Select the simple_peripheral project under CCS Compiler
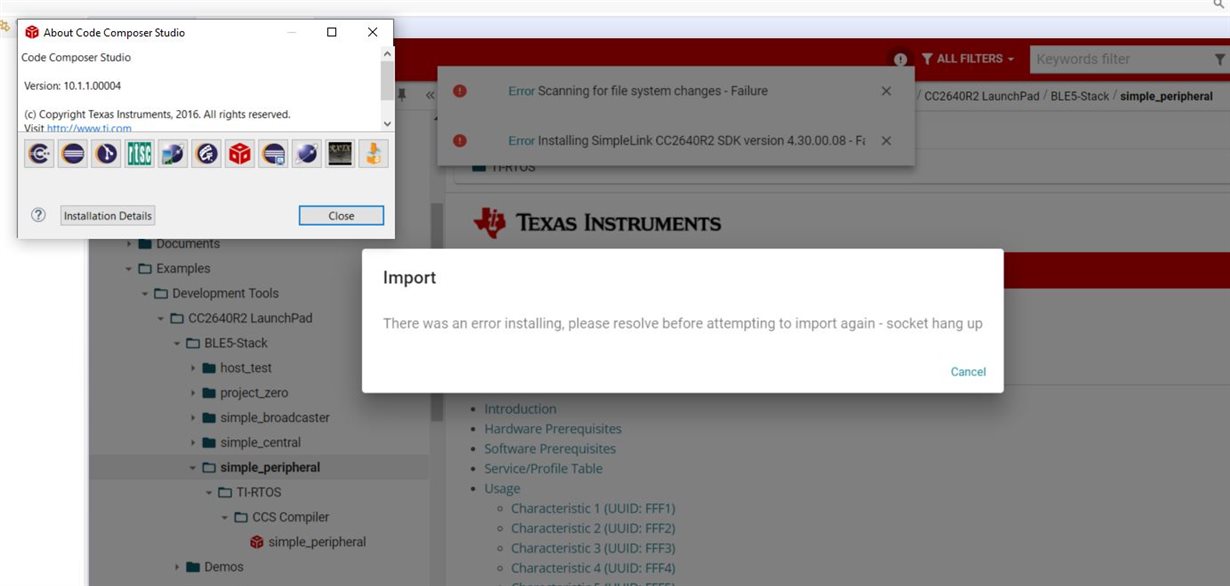Viewport: 1230px width, 586px height. coord(308,542)
